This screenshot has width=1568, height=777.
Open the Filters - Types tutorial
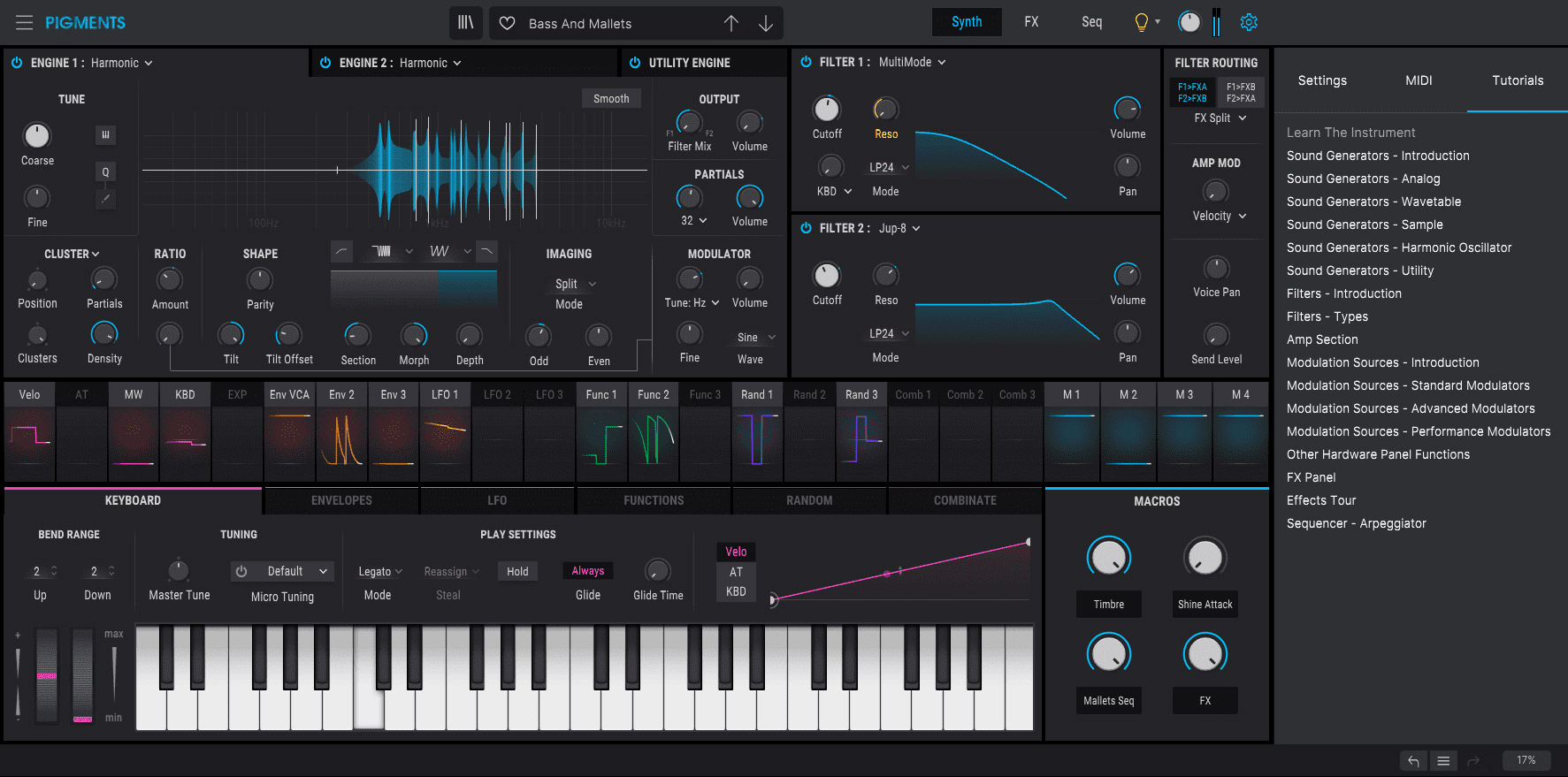coord(1327,316)
